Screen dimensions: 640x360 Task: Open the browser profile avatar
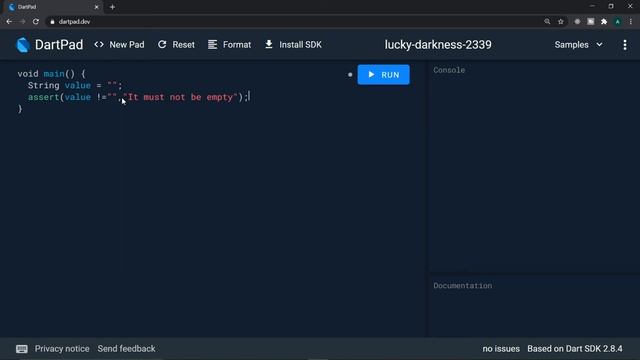(x=618, y=22)
